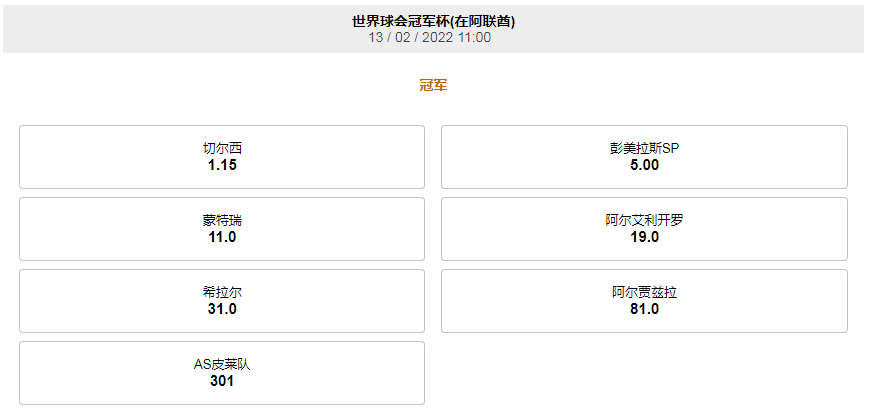Select AS皮莱队 at 301 odds
Screen dimensions: 877x420
click(222, 373)
